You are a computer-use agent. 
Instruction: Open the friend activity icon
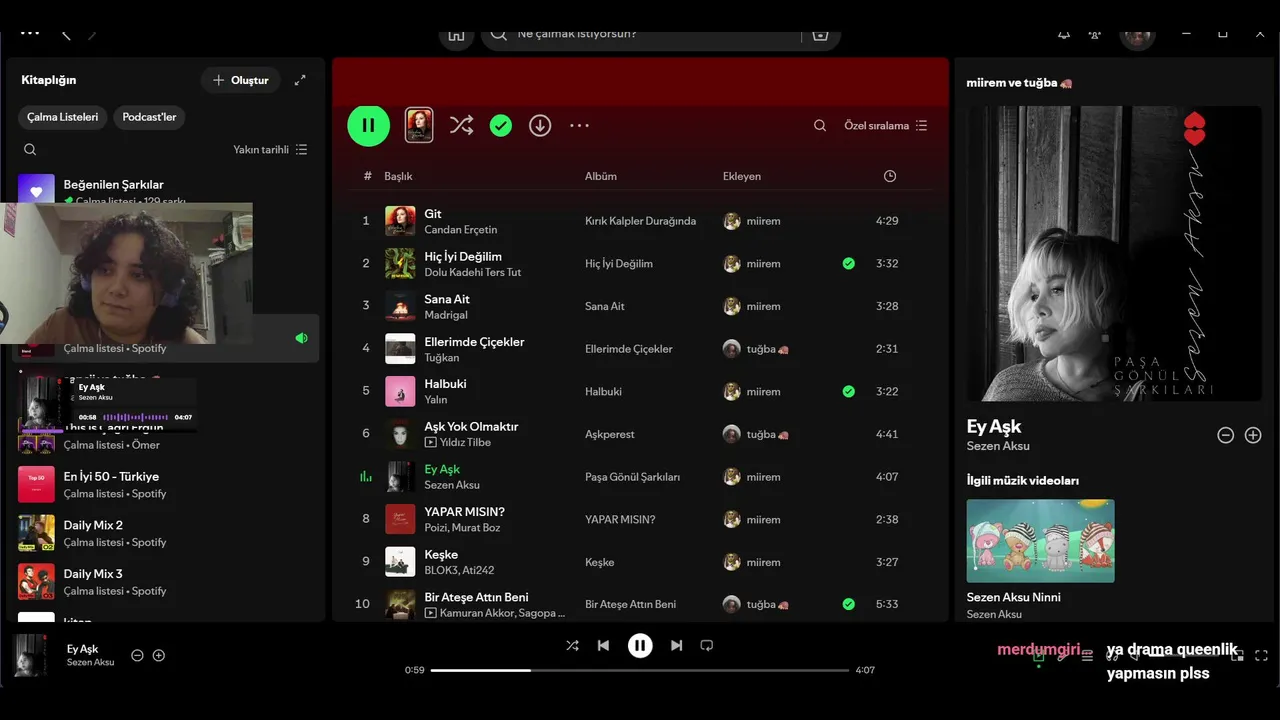(x=1095, y=34)
